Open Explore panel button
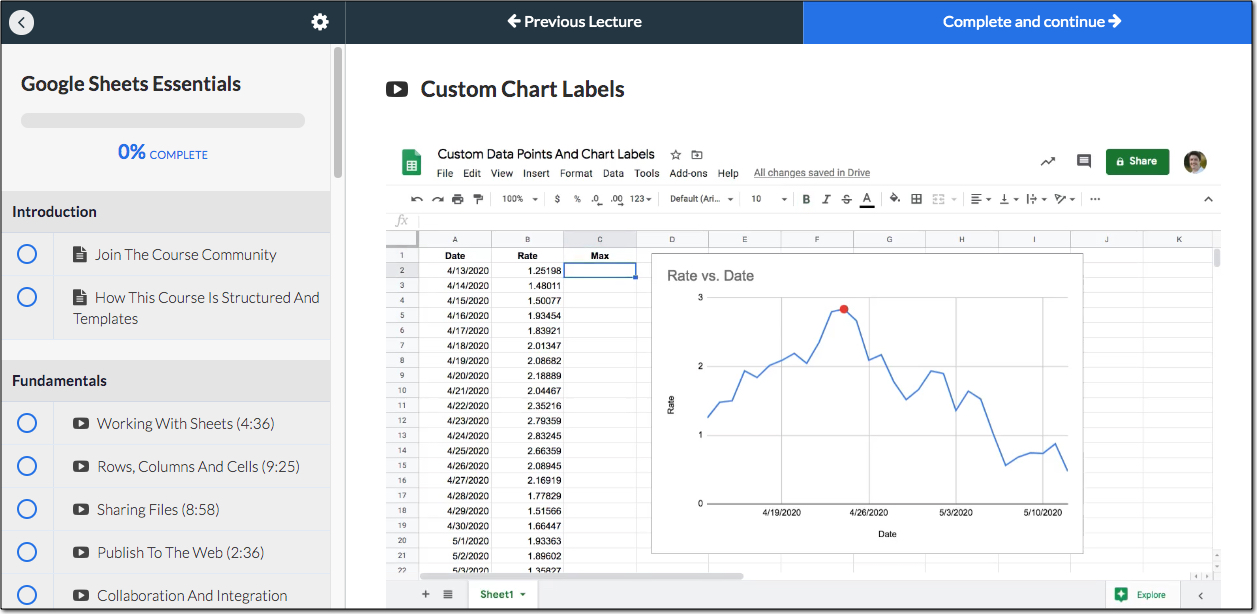 click(x=1142, y=594)
